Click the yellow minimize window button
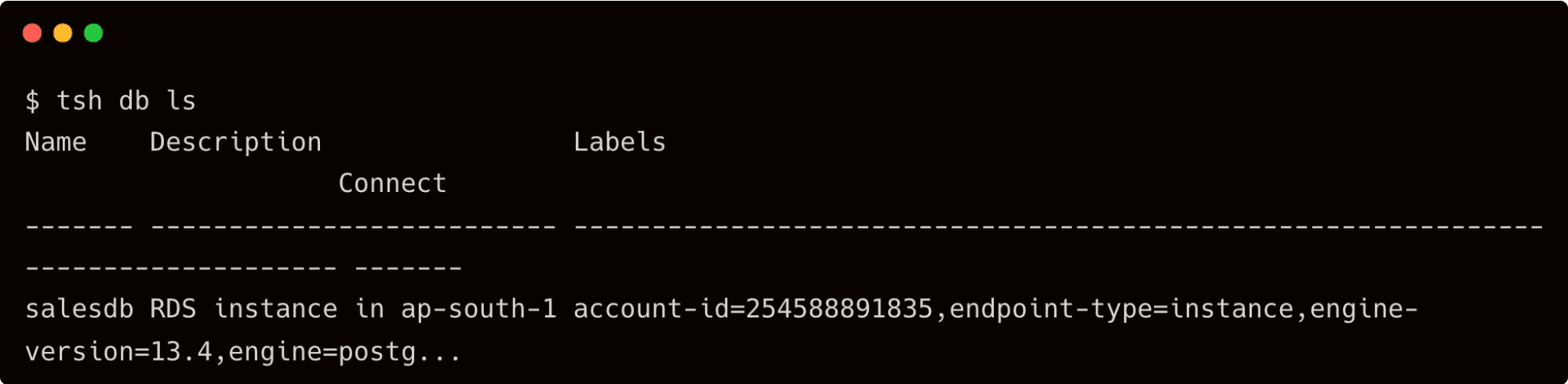The width and height of the screenshot is (1568, 384). [x=63, y=33]
